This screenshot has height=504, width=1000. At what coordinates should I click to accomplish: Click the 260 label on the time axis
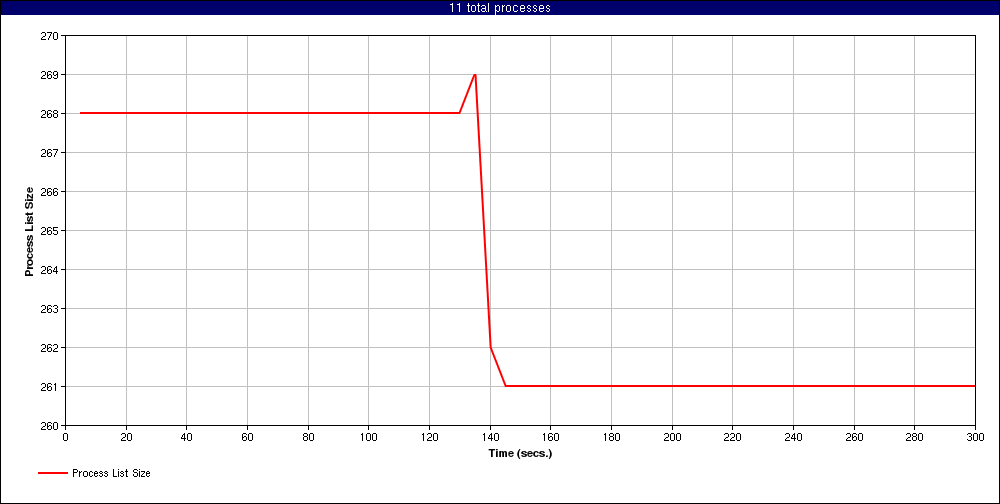[854, 437]
